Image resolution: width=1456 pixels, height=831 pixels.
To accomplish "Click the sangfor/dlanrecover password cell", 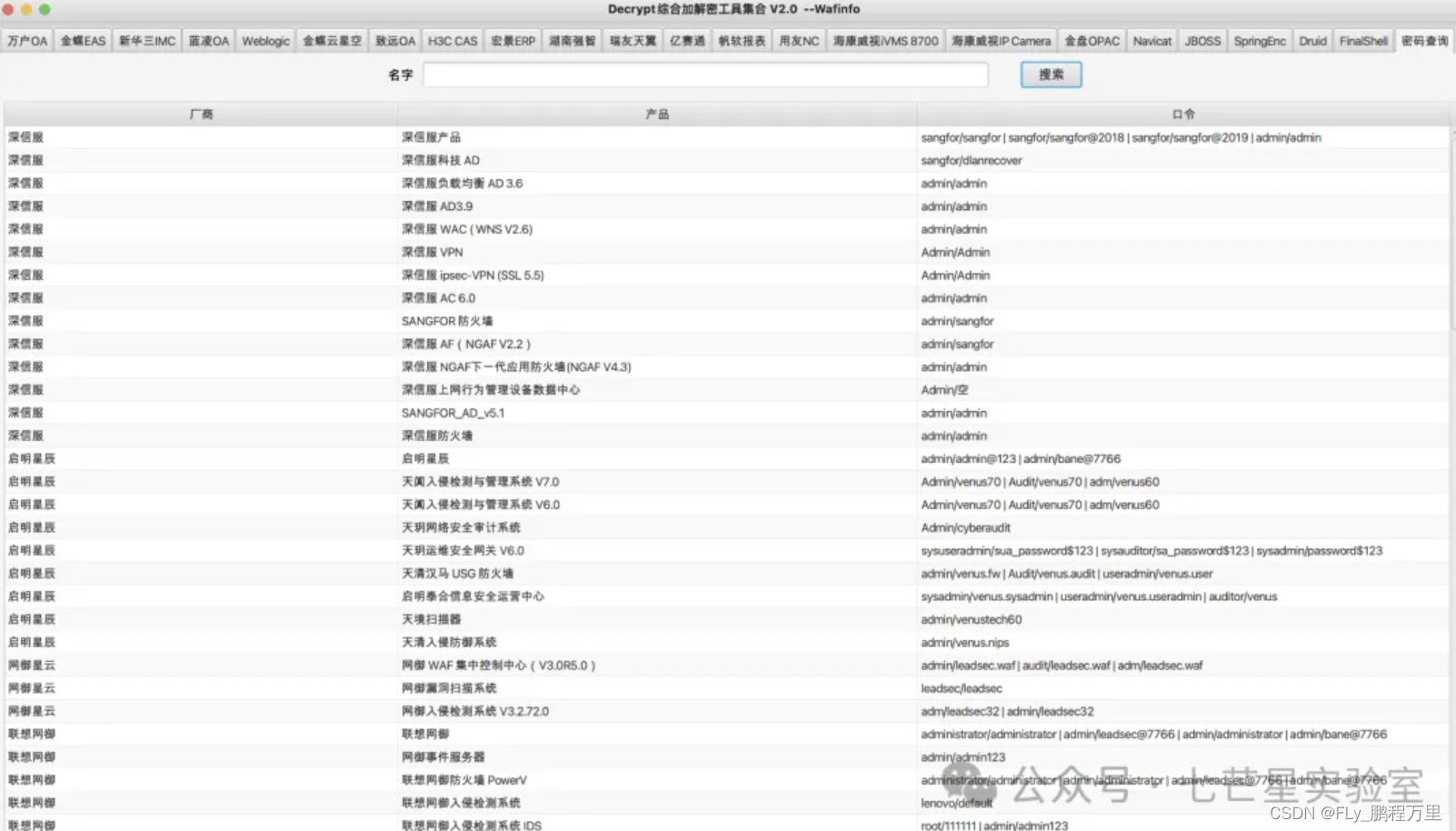I will (x=1183, y=160).
